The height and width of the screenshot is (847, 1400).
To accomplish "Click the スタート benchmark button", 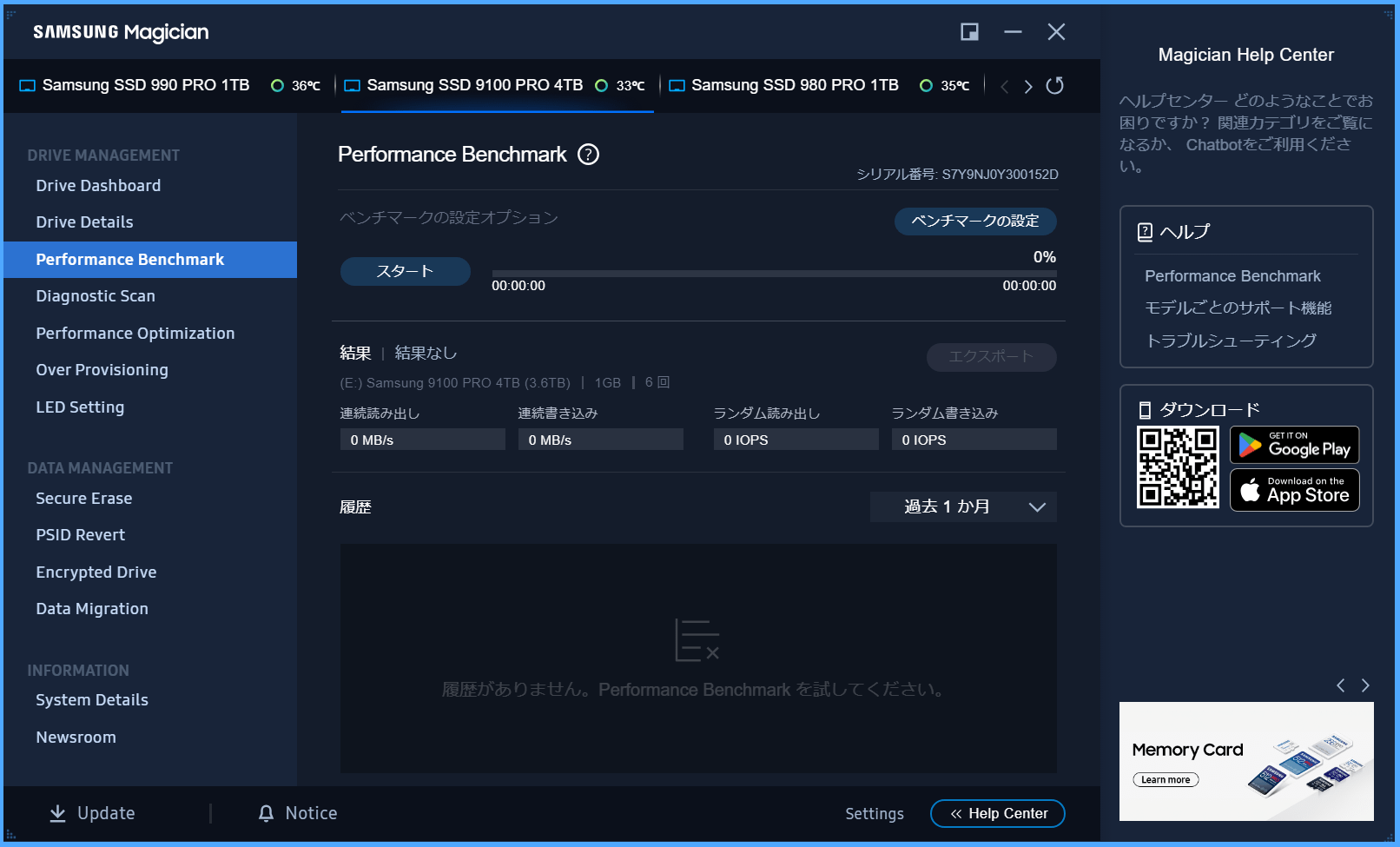I will [405, 271].
